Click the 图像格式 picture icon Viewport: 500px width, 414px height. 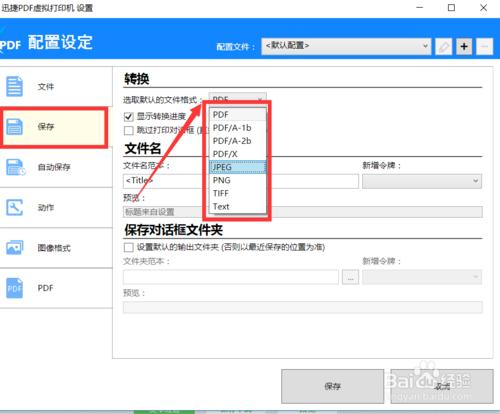(x=15, y=247)
